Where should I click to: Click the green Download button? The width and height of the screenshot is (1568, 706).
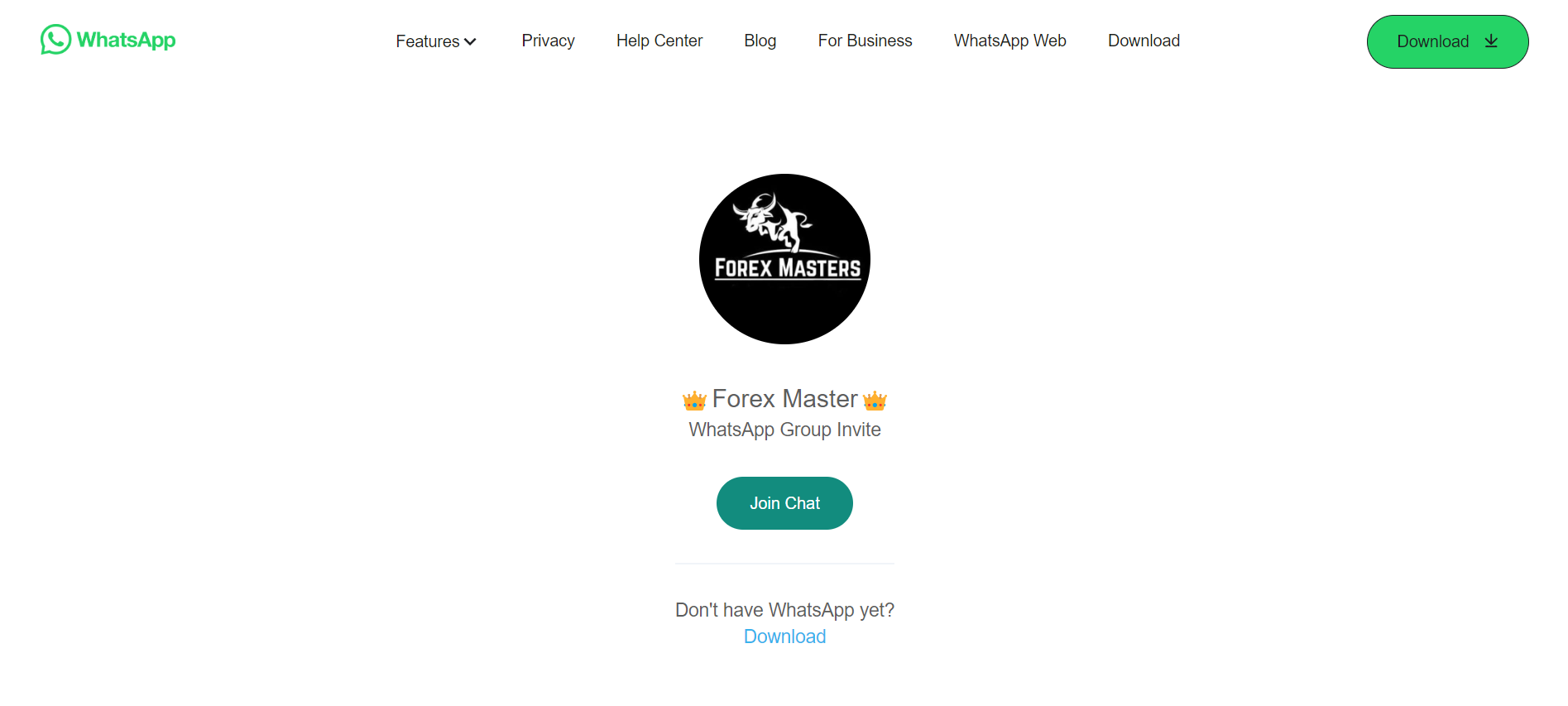coord(1447,41)
